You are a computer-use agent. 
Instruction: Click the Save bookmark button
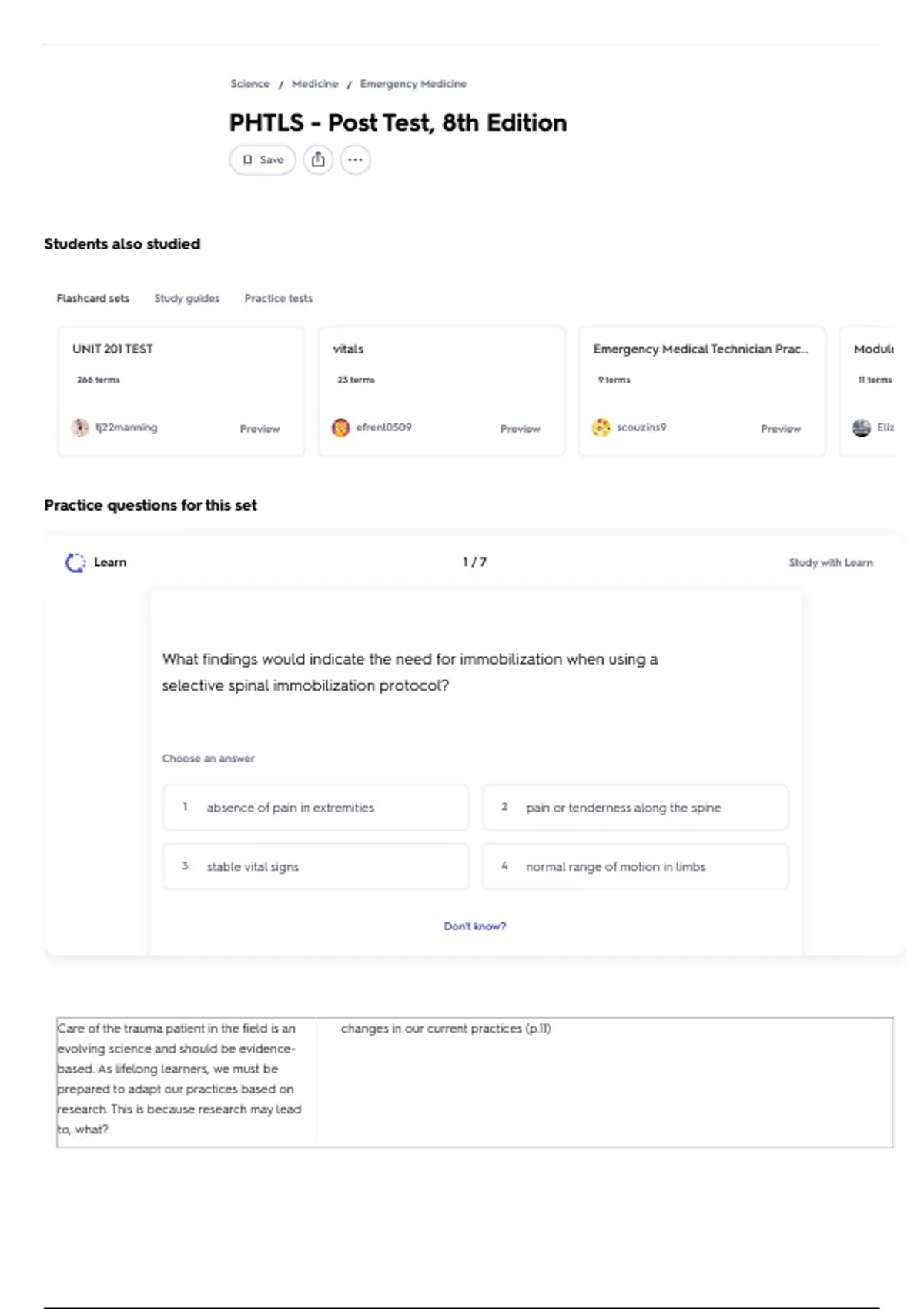tap(263, 160)
